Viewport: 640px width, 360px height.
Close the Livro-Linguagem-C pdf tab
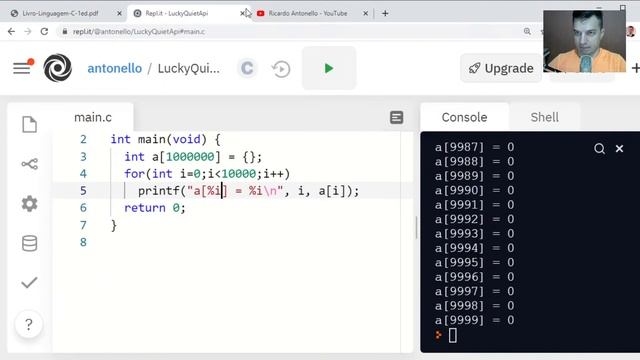point(119,13)
